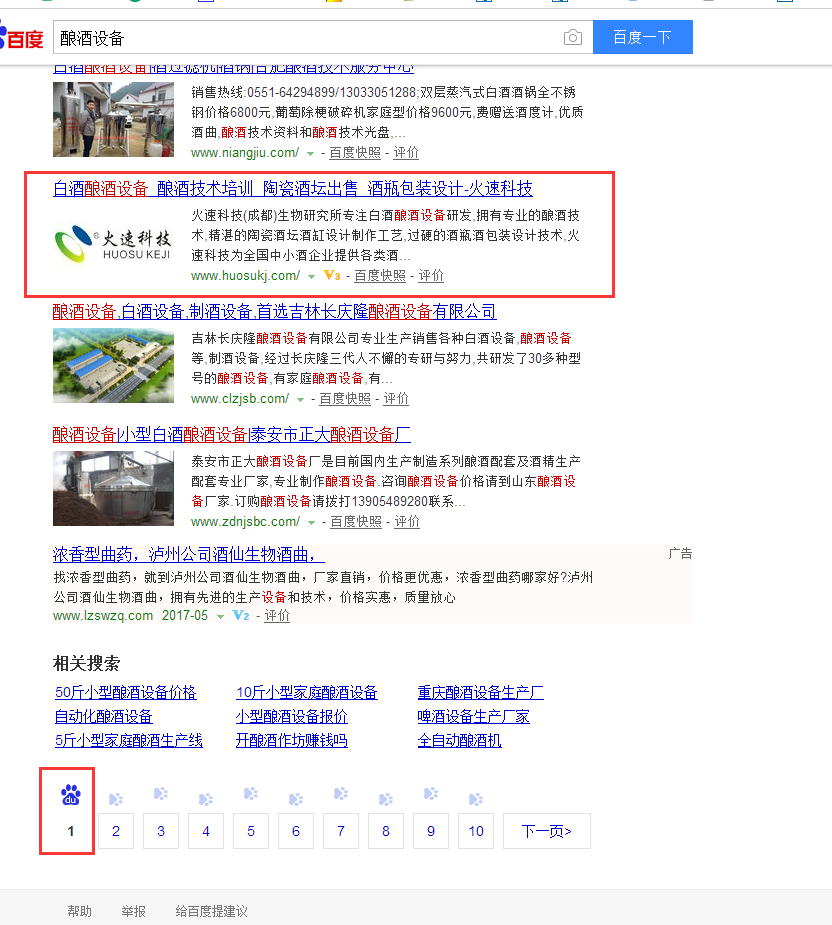Open the 白酒酿酒设备_酿酒技术培训 火速科技 result title
This screenshot has width=832, height=925.
[x=293, y=189]
